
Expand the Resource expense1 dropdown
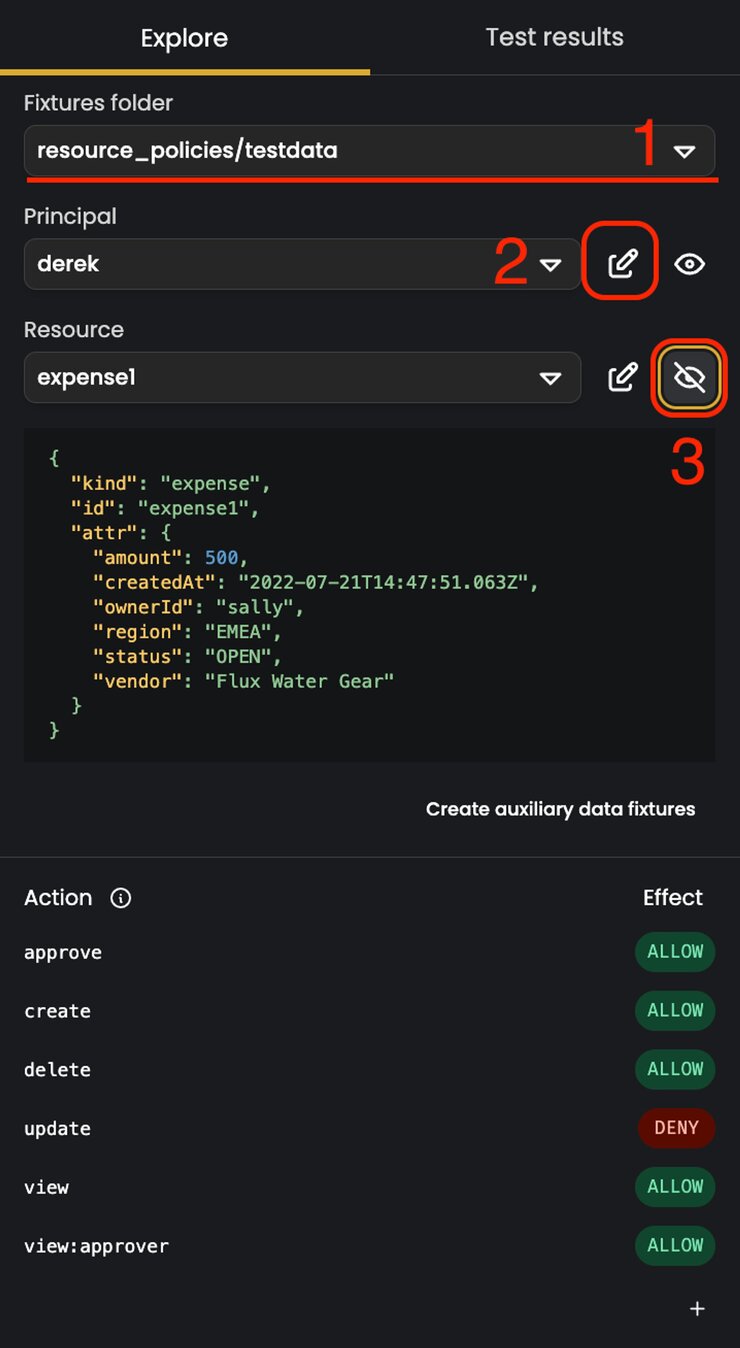302,377
